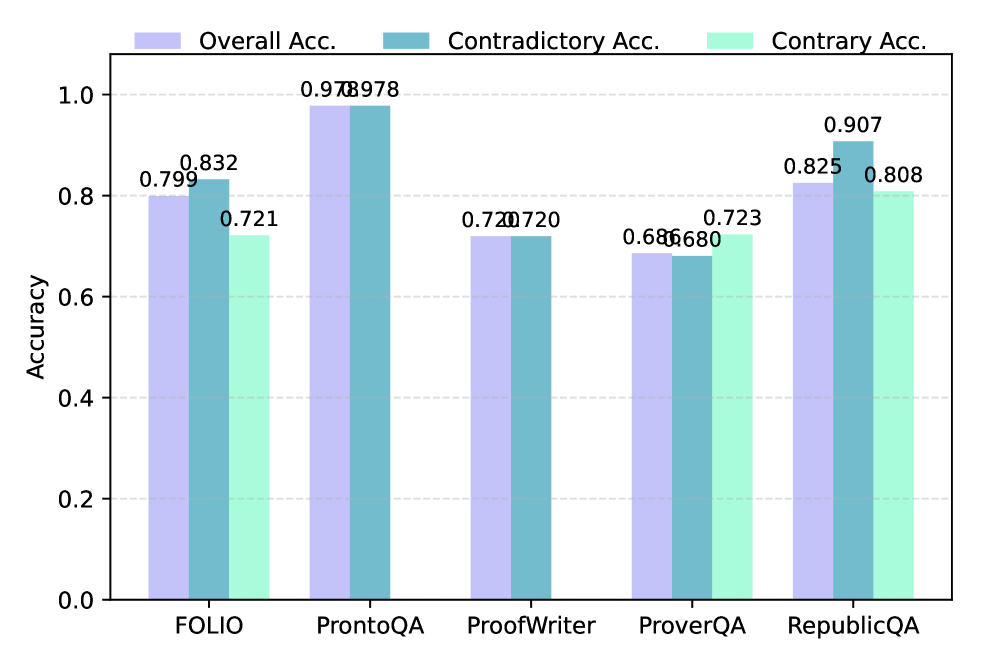The width and height of the screenshot is (996, 664).
Task: Click the FOLIO x-axis category label
Action: (209, 627)
